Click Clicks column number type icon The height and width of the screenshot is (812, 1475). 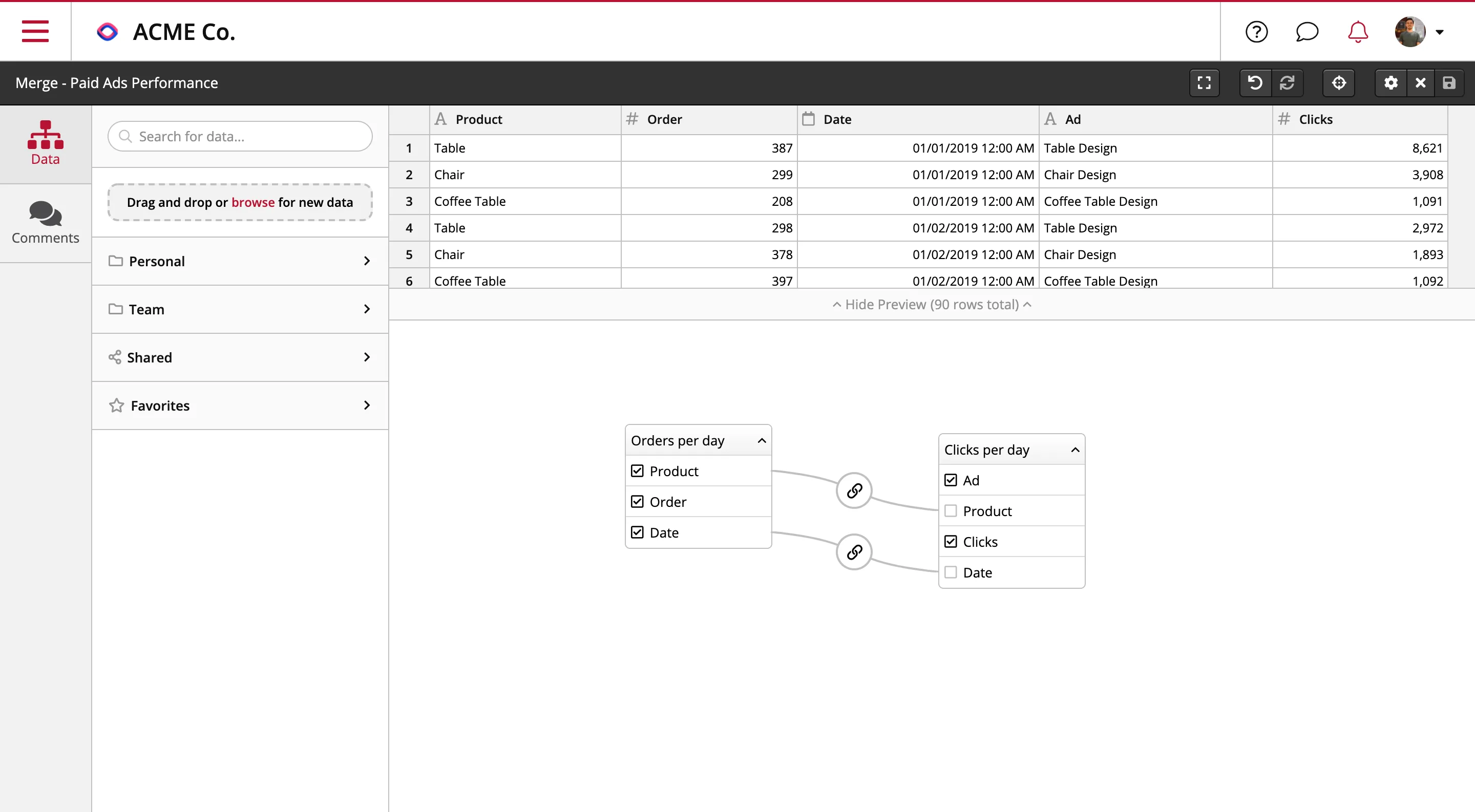click(x=1284, y=119)
